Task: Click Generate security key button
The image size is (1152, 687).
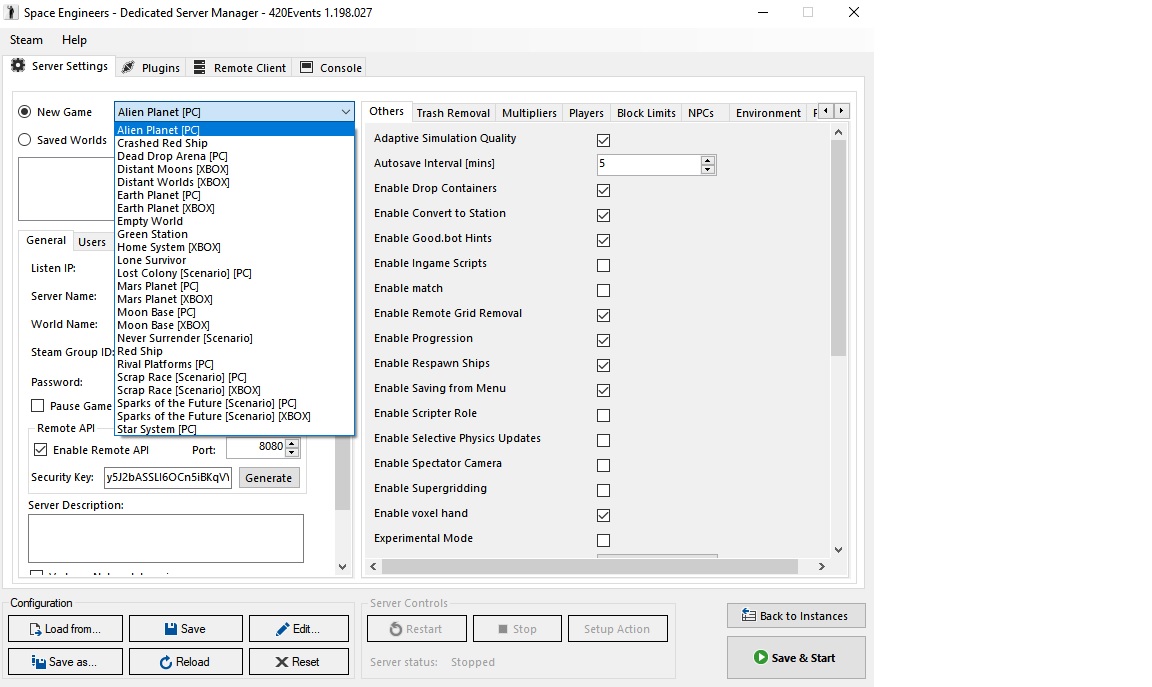Action: pyautogui.click(x=268, y=478)
